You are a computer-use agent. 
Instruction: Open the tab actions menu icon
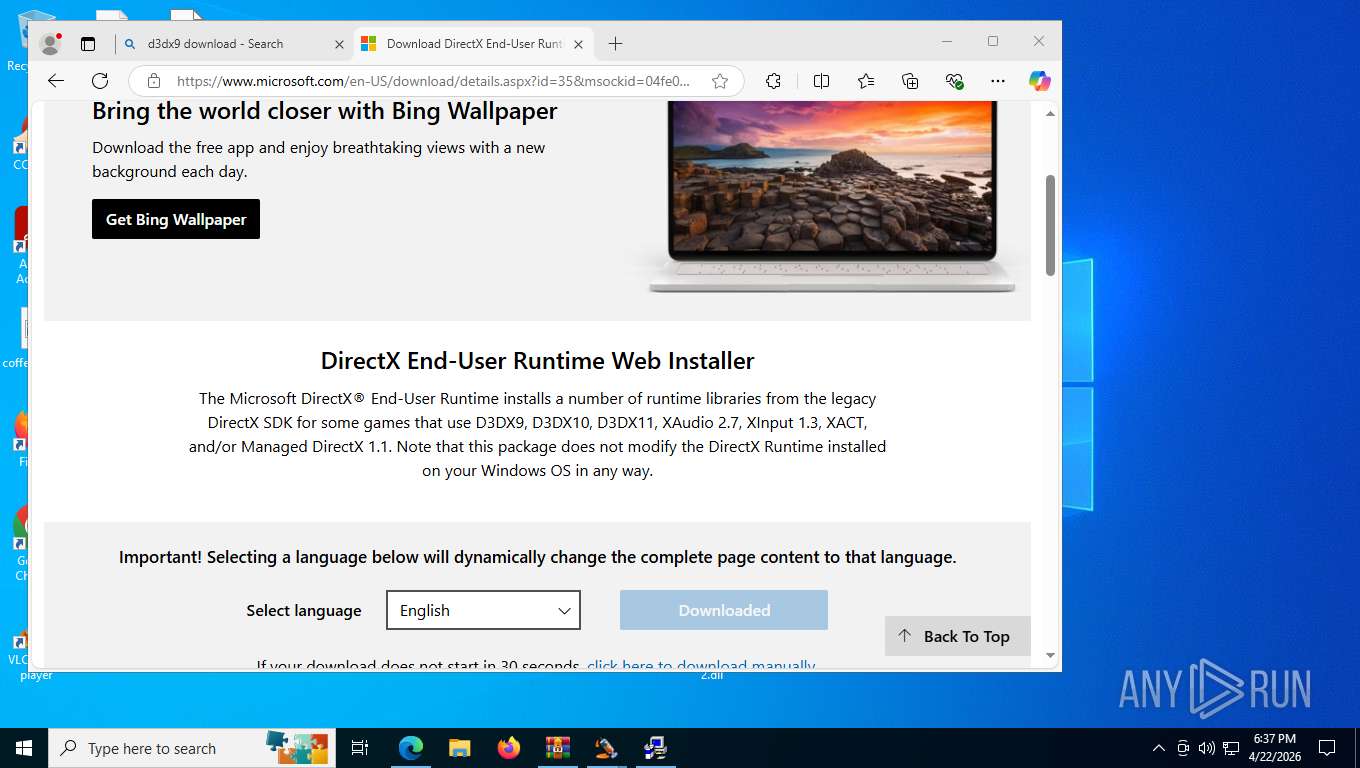[x=88, y=44]
